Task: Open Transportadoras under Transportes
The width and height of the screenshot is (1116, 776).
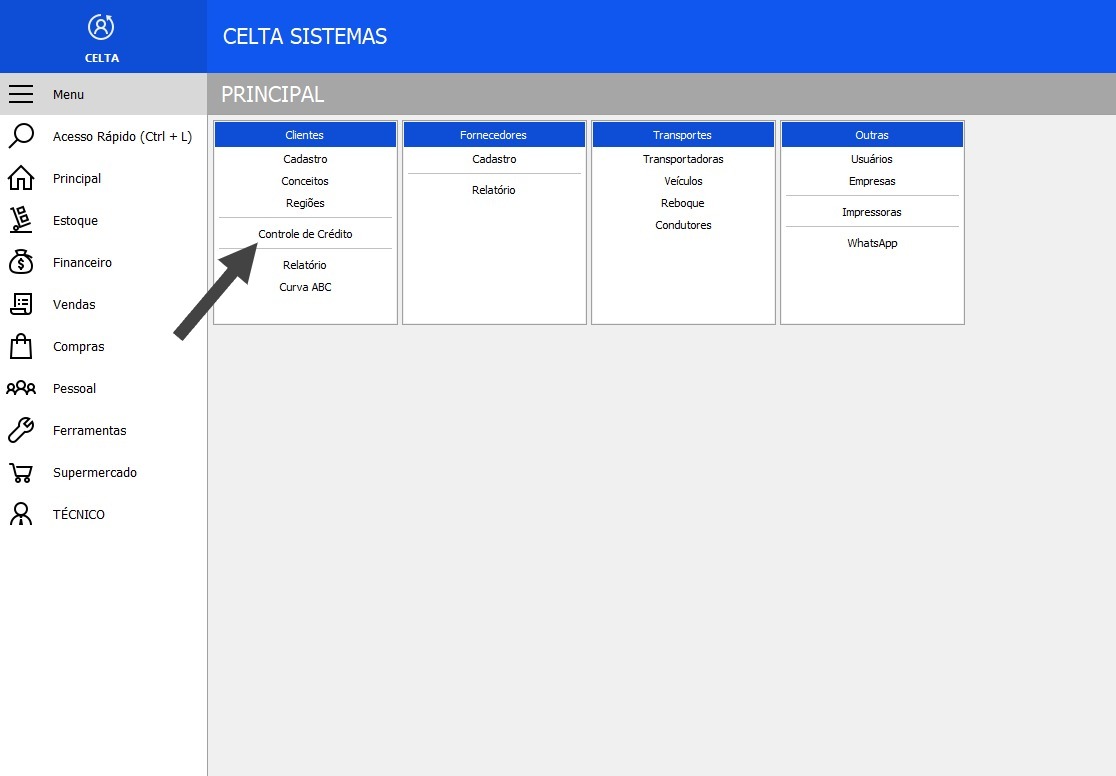Action: coord(683,159)
